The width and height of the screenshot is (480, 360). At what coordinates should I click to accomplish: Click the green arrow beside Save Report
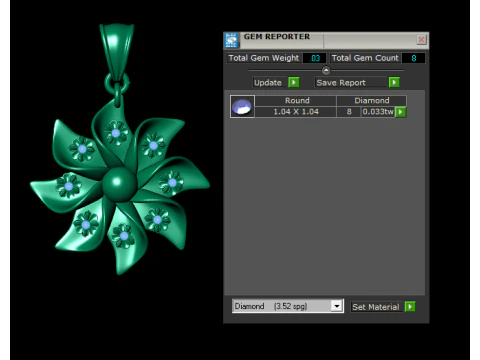(394, 82)
